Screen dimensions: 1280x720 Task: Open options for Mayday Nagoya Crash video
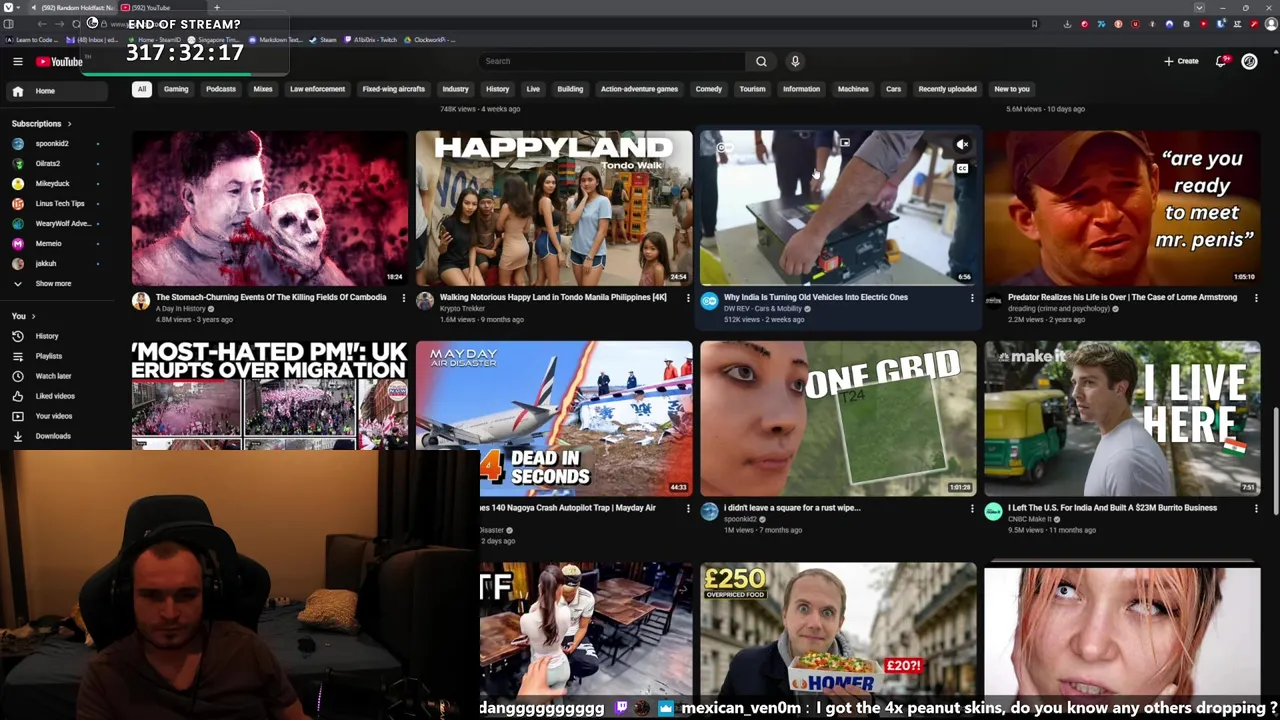687,509
